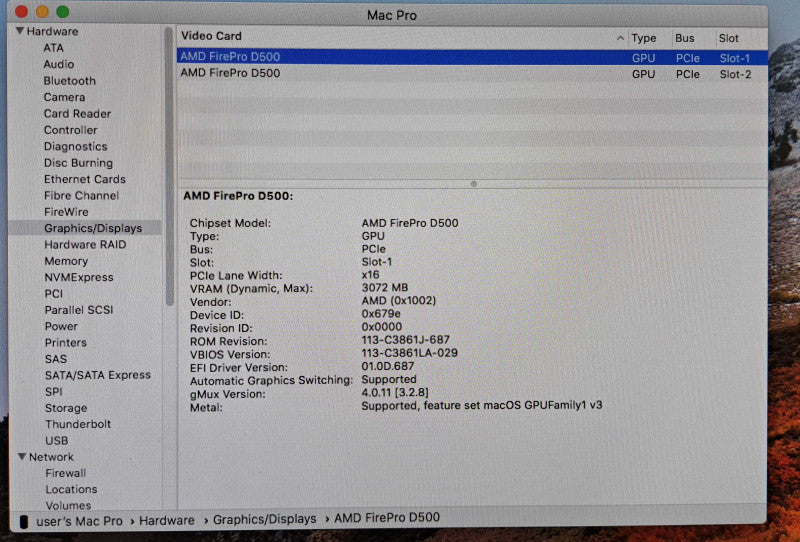
Task: Click the gMux Version value 4.0.11 [3.2.8]
Action: point(395,392)
